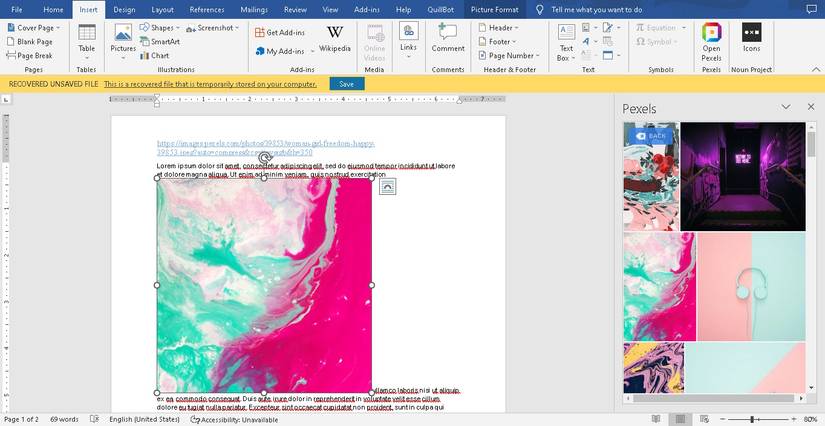Add a Signature Line
Viewport: 825px width, 426px height.
point(611,27)
